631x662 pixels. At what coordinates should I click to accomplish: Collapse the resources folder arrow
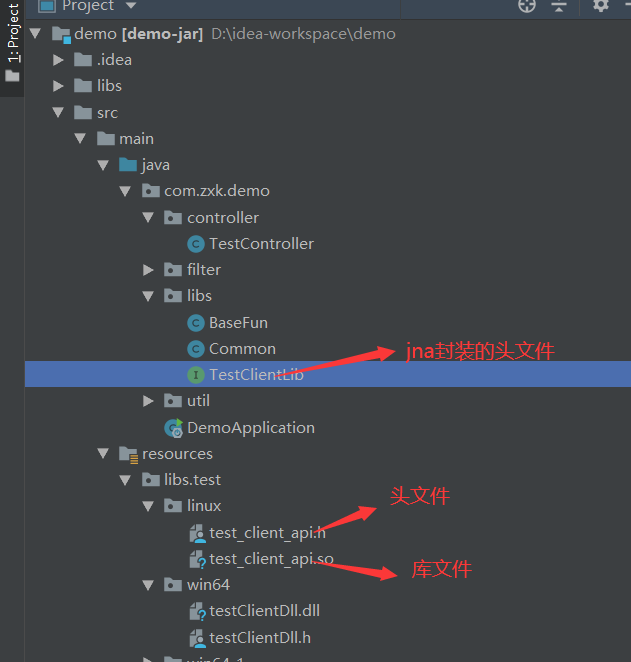click(103, 454)
